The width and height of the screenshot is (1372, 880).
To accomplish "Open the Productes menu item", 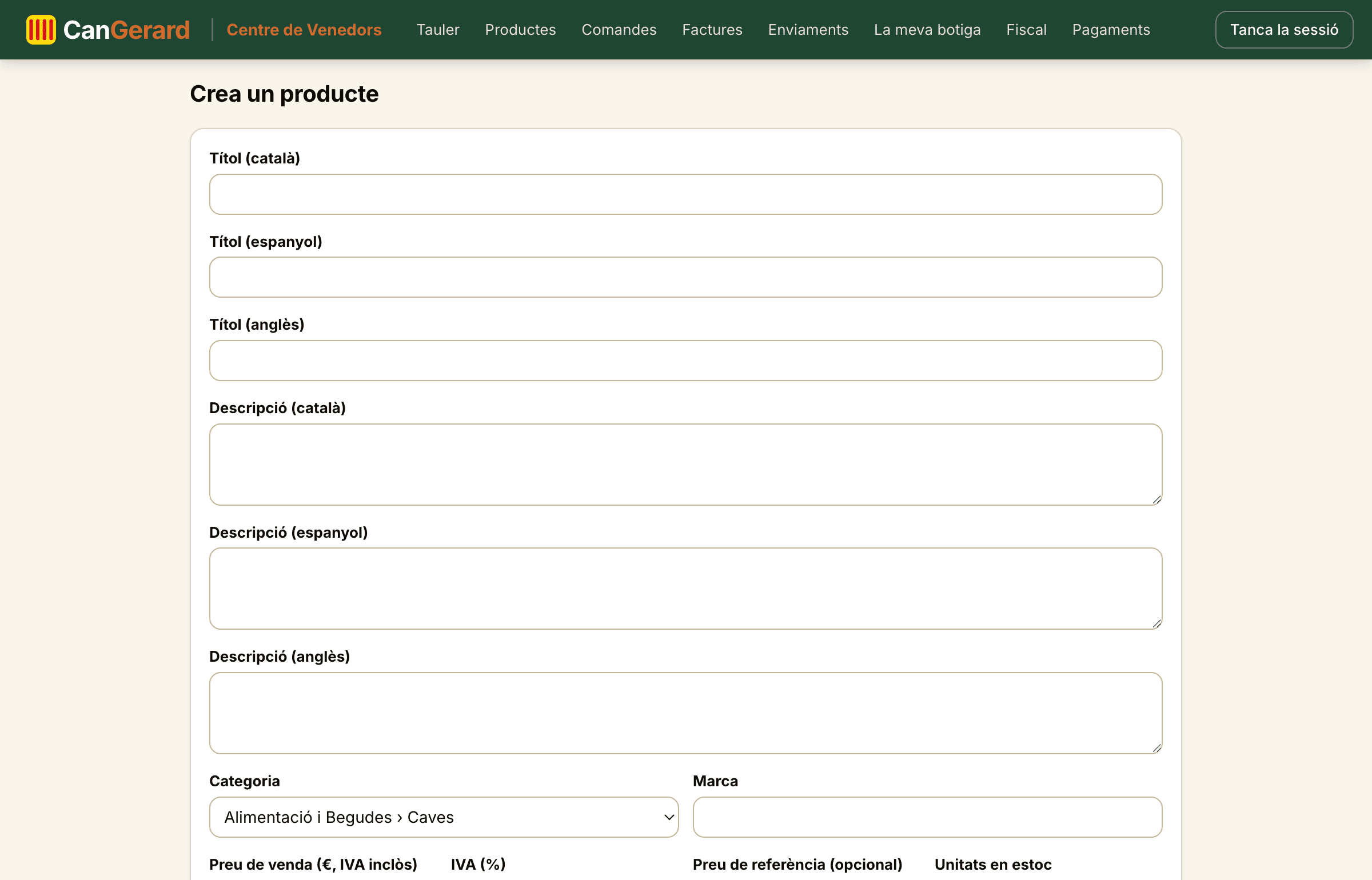I will pyautogui.click(x=520, y=30).
